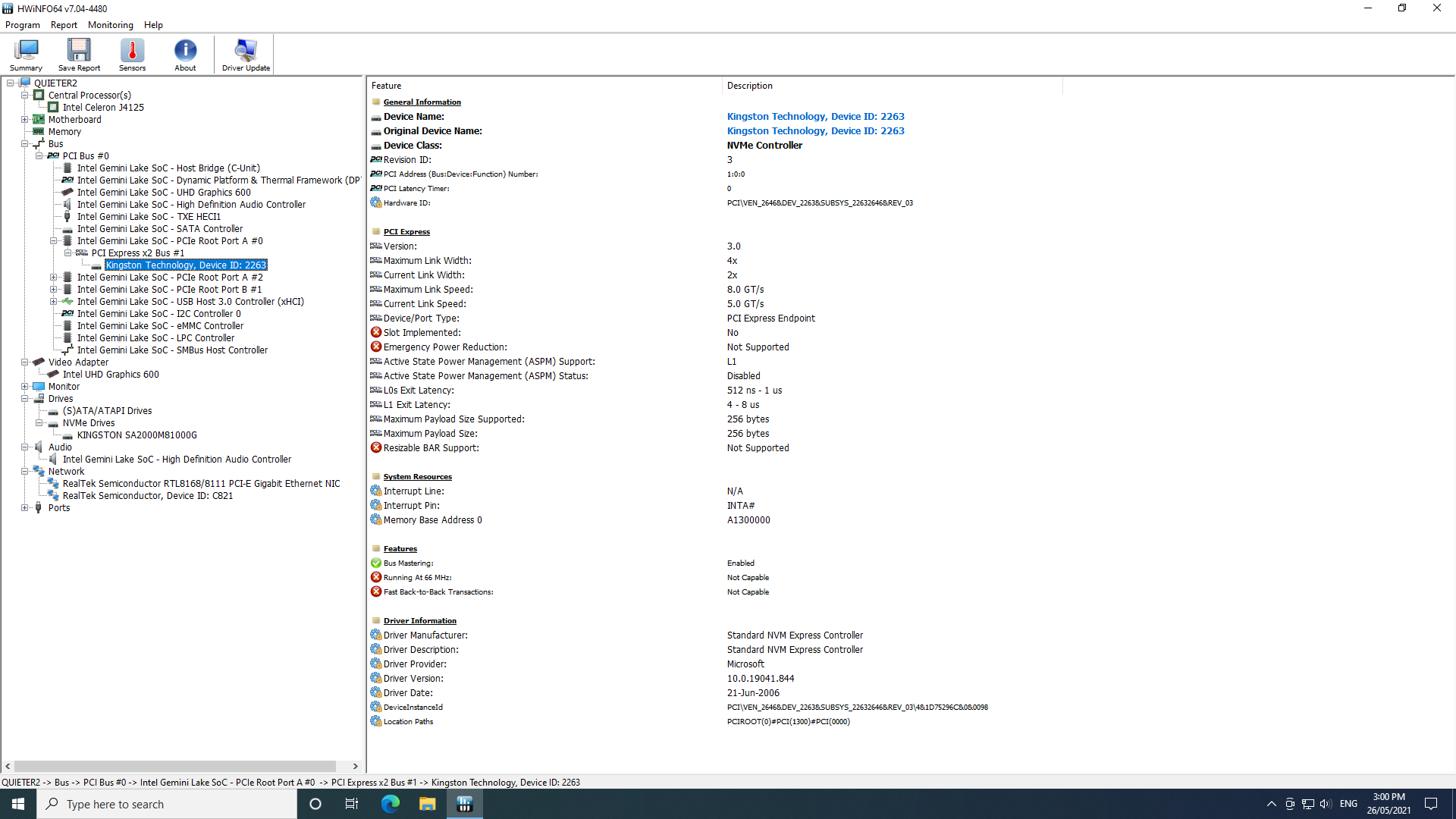Screen dimensions: 1456x819
Task: Open the Program menu
Action: [23, 25]
